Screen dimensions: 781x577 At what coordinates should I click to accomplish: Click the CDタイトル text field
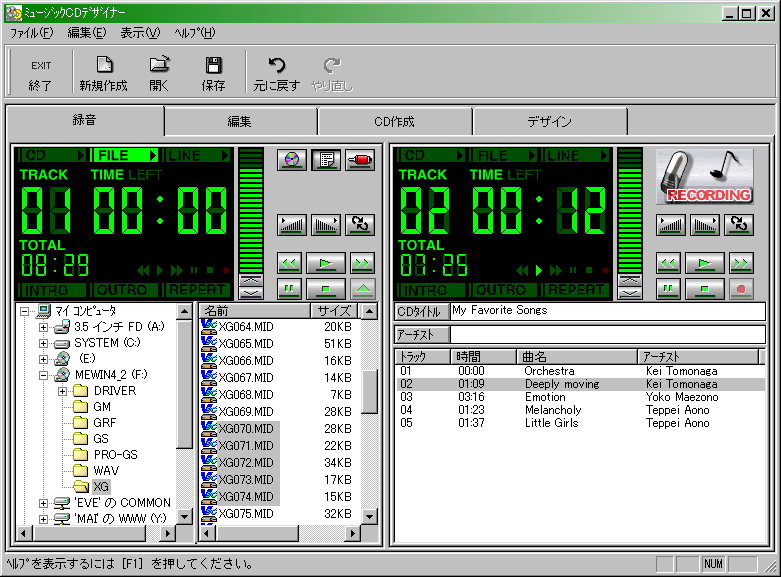(607, 311)
